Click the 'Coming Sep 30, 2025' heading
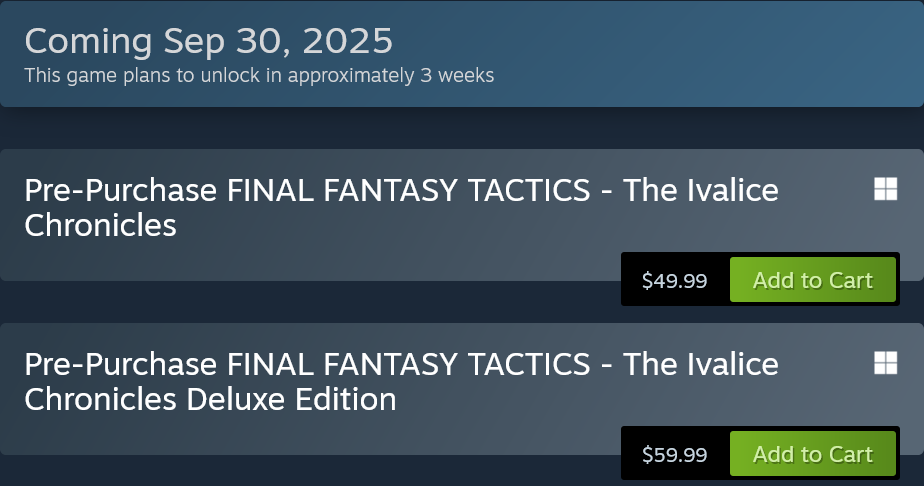The width and height of the screenshot is (924, 486). (208, 42)
